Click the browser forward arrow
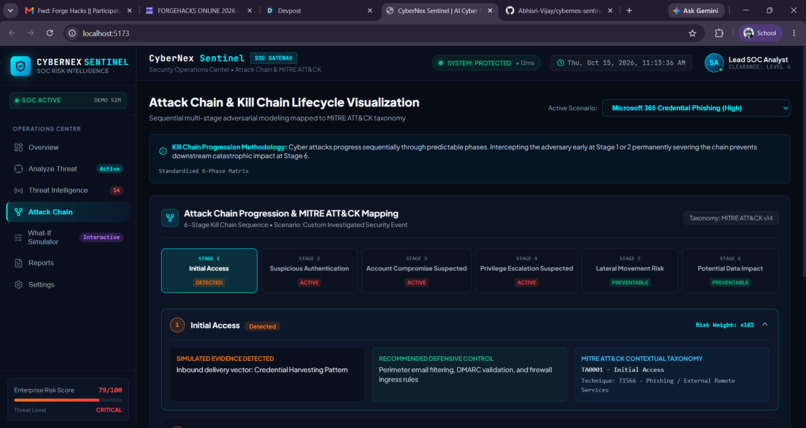This screenshot has width=806, height=428. (x=31, y=33)
